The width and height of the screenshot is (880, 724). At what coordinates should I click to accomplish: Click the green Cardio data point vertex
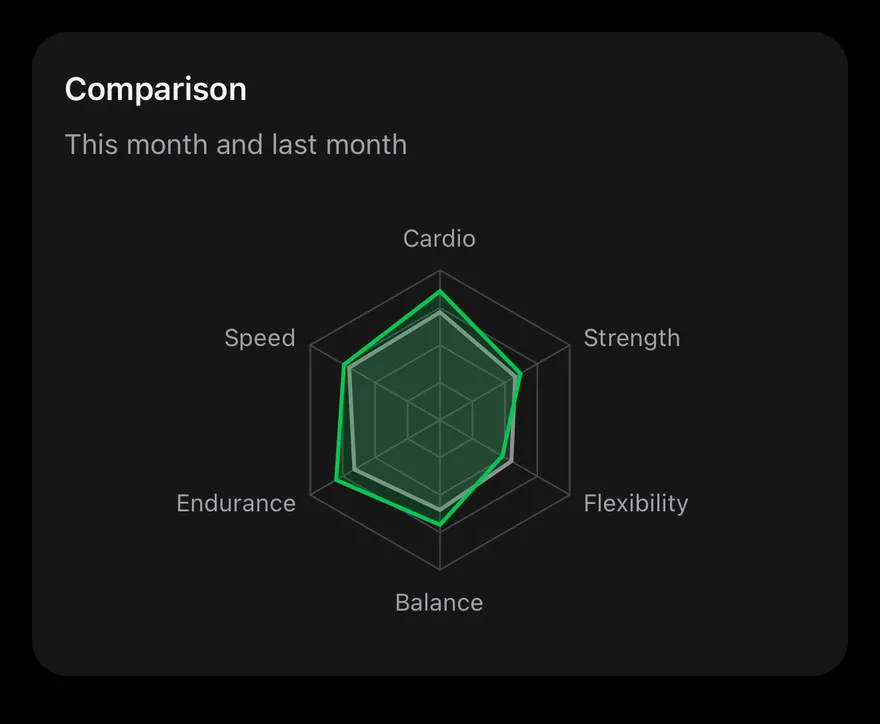click(440, 291)
